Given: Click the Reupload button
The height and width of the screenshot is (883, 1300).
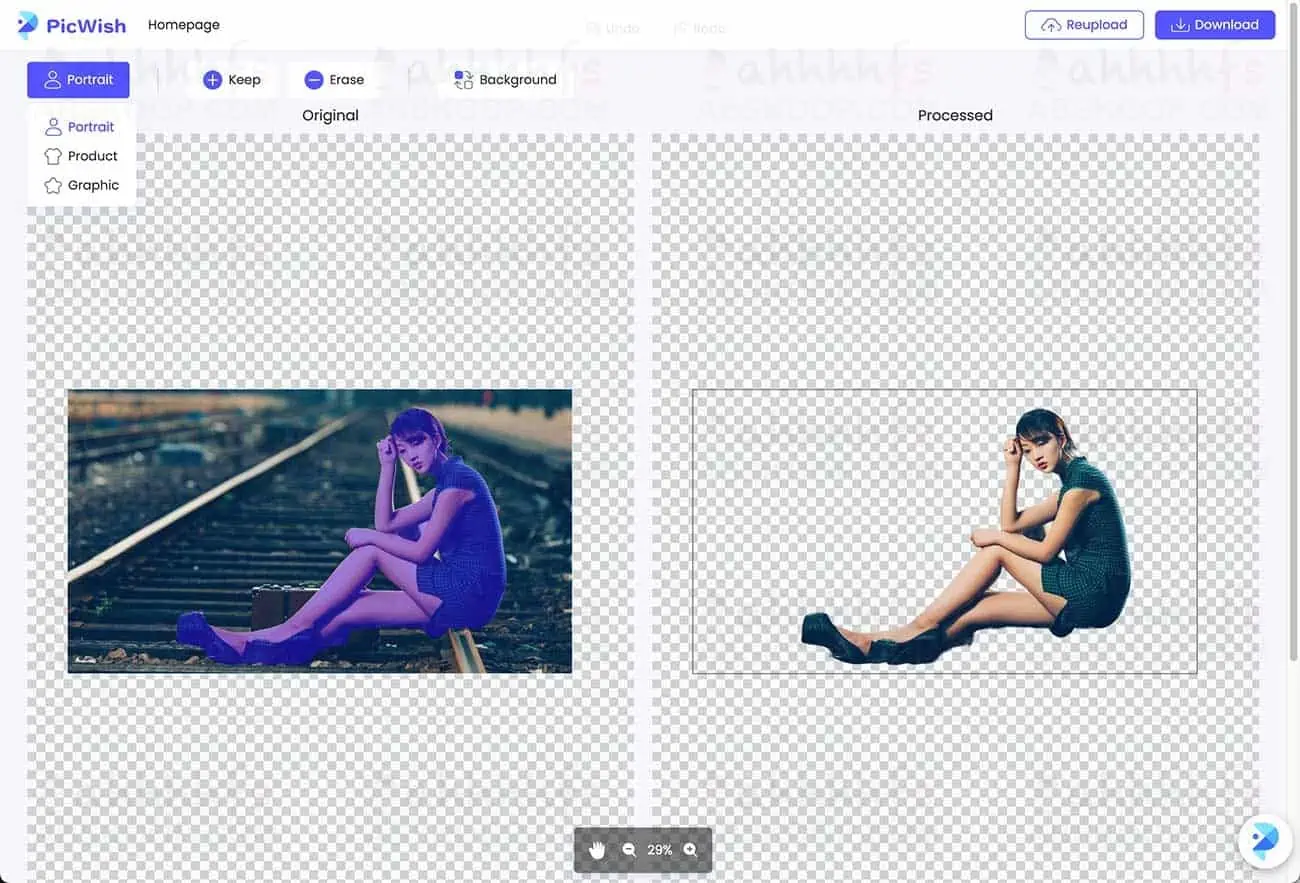Looking at the screenshot, I should pyautogui.click(x=1084, y=25).
